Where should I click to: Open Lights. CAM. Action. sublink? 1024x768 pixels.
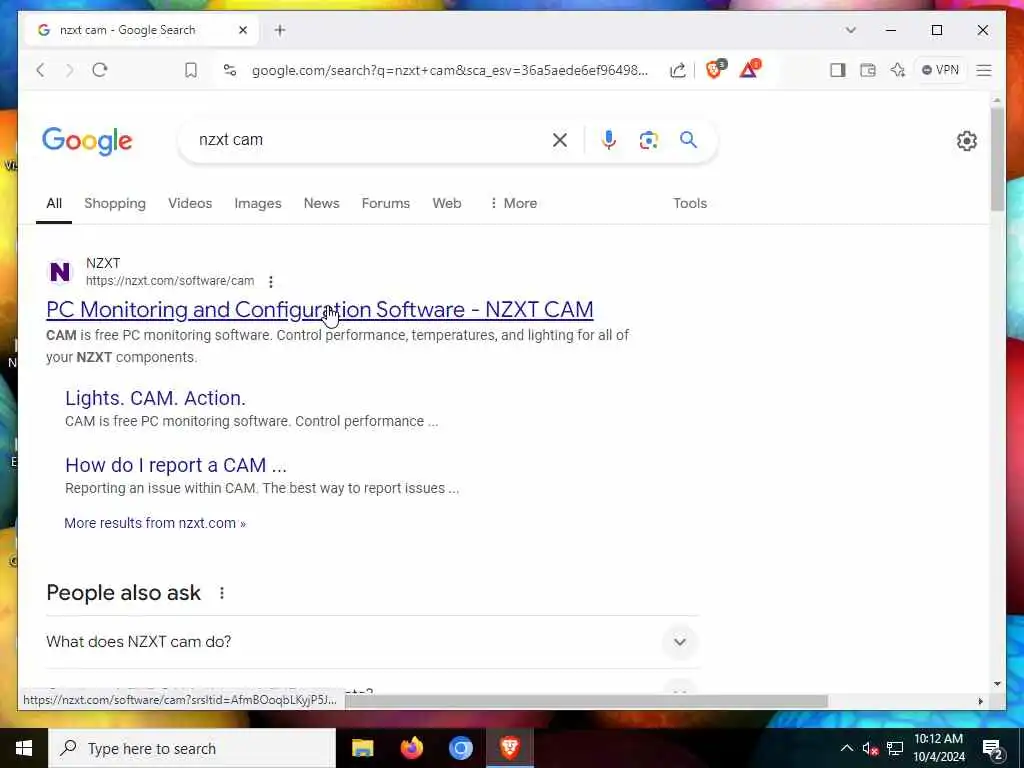pos(155,398)
